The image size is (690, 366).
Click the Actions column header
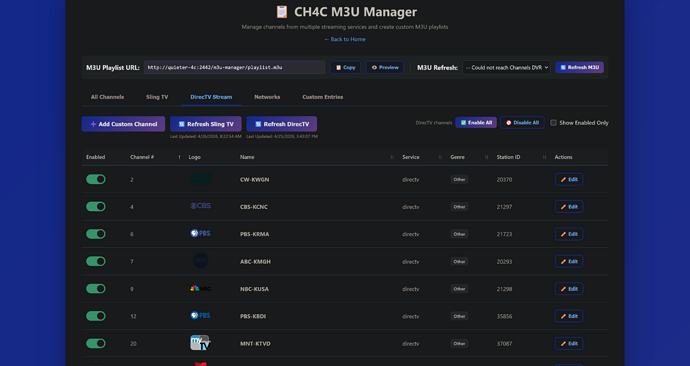coord(563,157)
